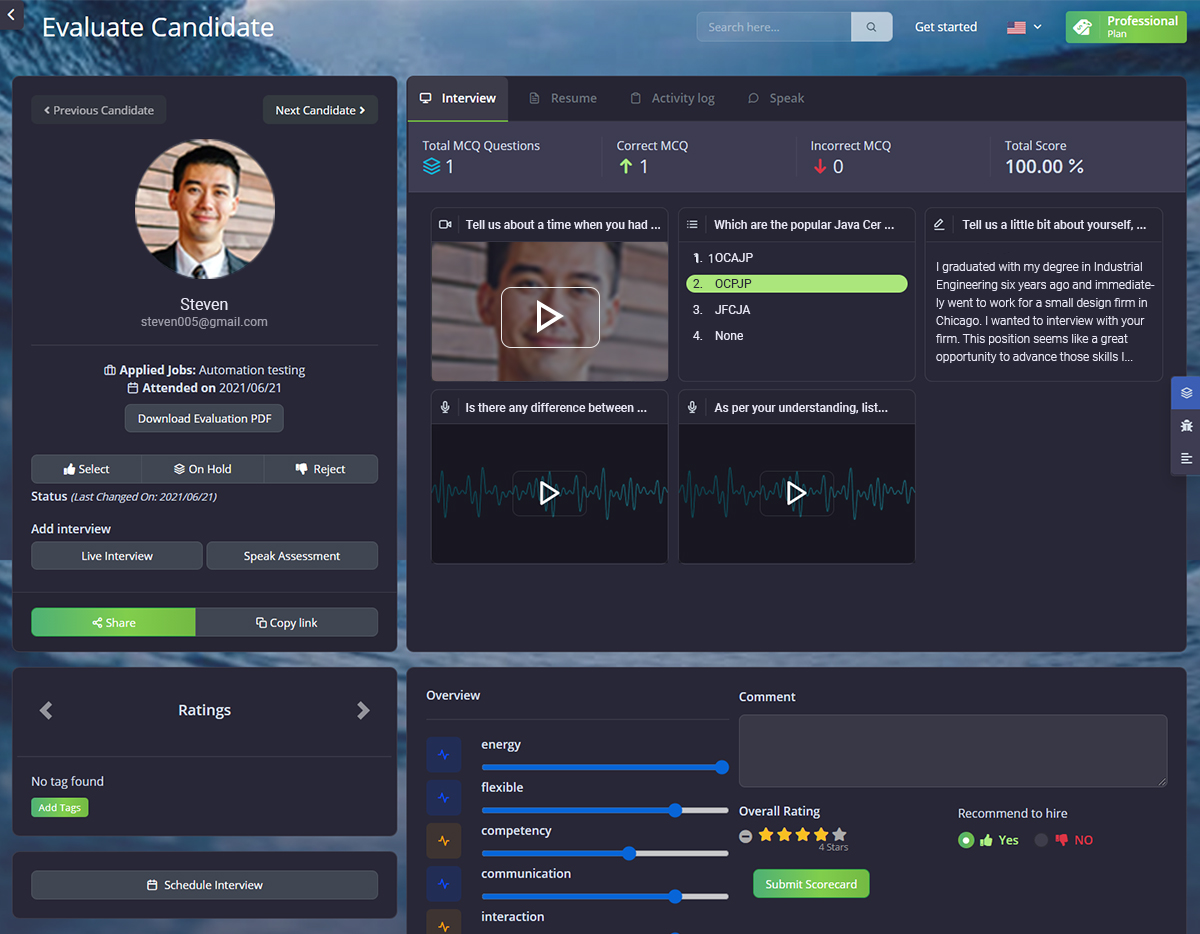The width and height of the screenshot is (1200, 934).
Task: Mark candidate as Select
Action: 87,469
